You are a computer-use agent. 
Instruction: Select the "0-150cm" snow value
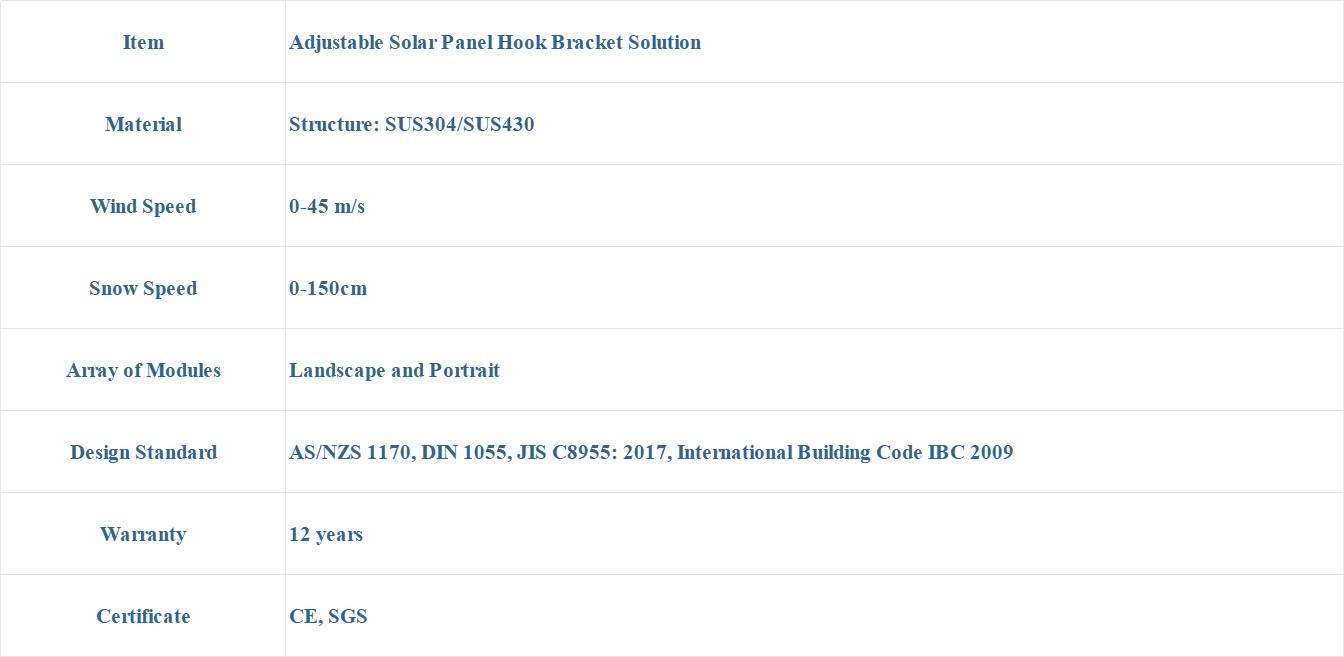[x=328, y=288]
